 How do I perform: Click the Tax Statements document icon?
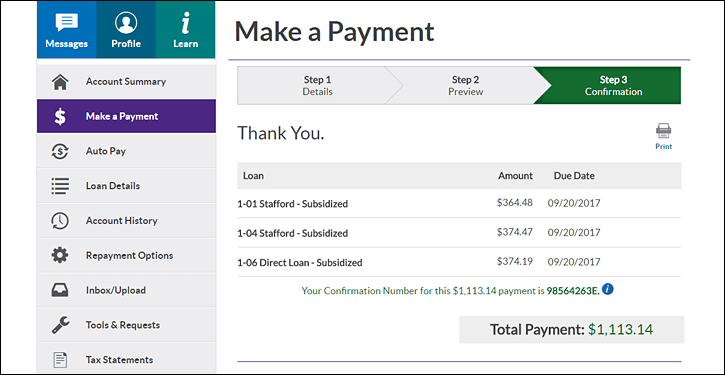coord(60,360)
